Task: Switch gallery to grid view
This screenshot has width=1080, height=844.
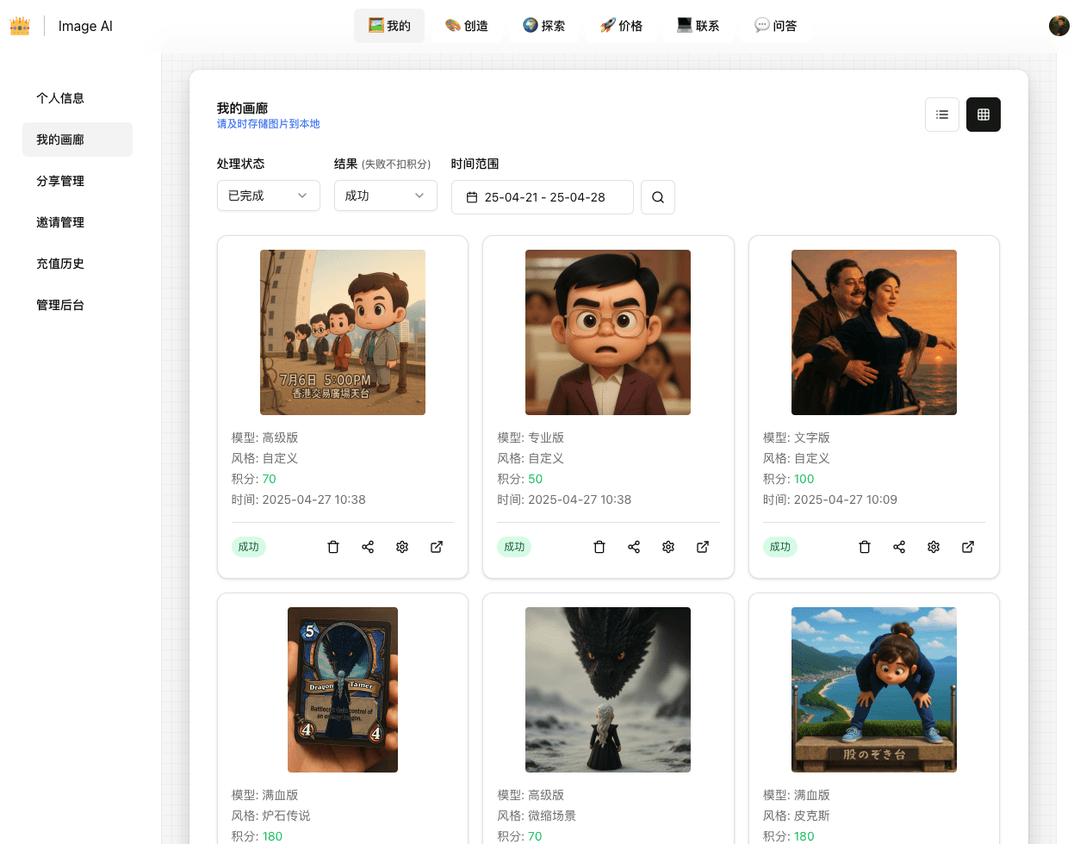Action: [983, 115]
